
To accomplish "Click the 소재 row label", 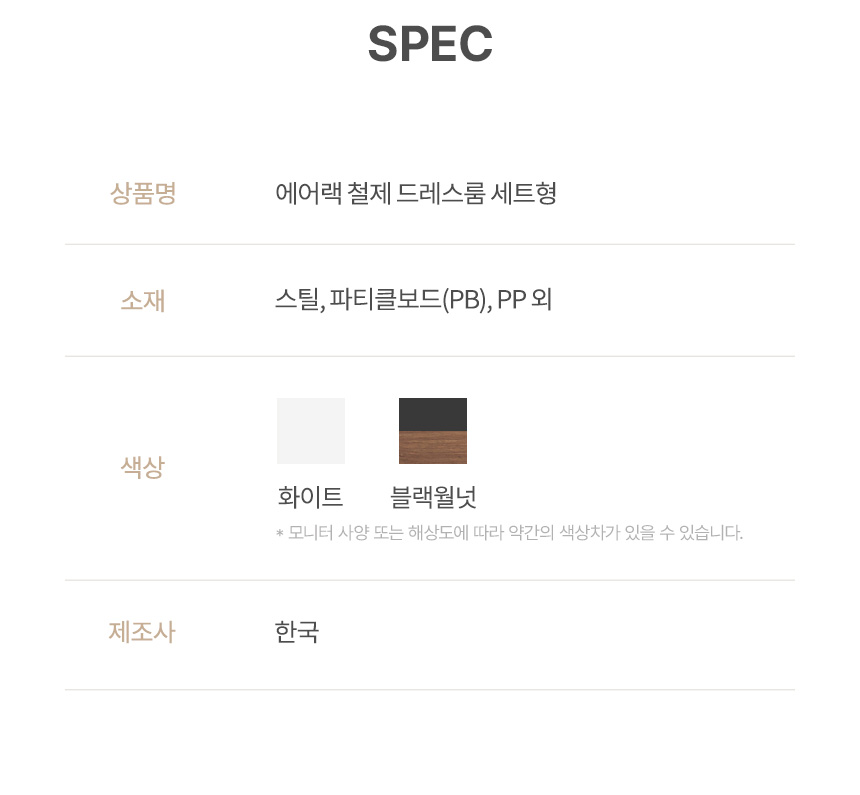I will click(x=143, y=301).
